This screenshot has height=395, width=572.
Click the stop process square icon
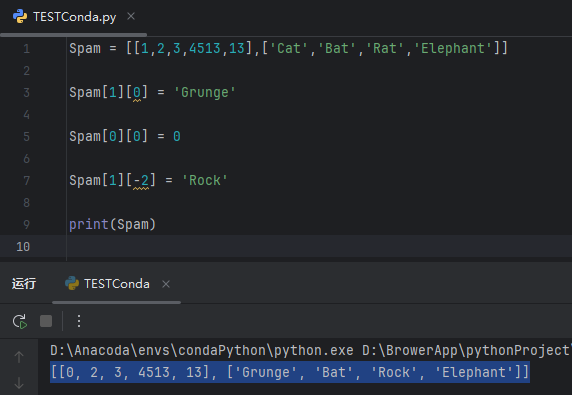point(46,321)
